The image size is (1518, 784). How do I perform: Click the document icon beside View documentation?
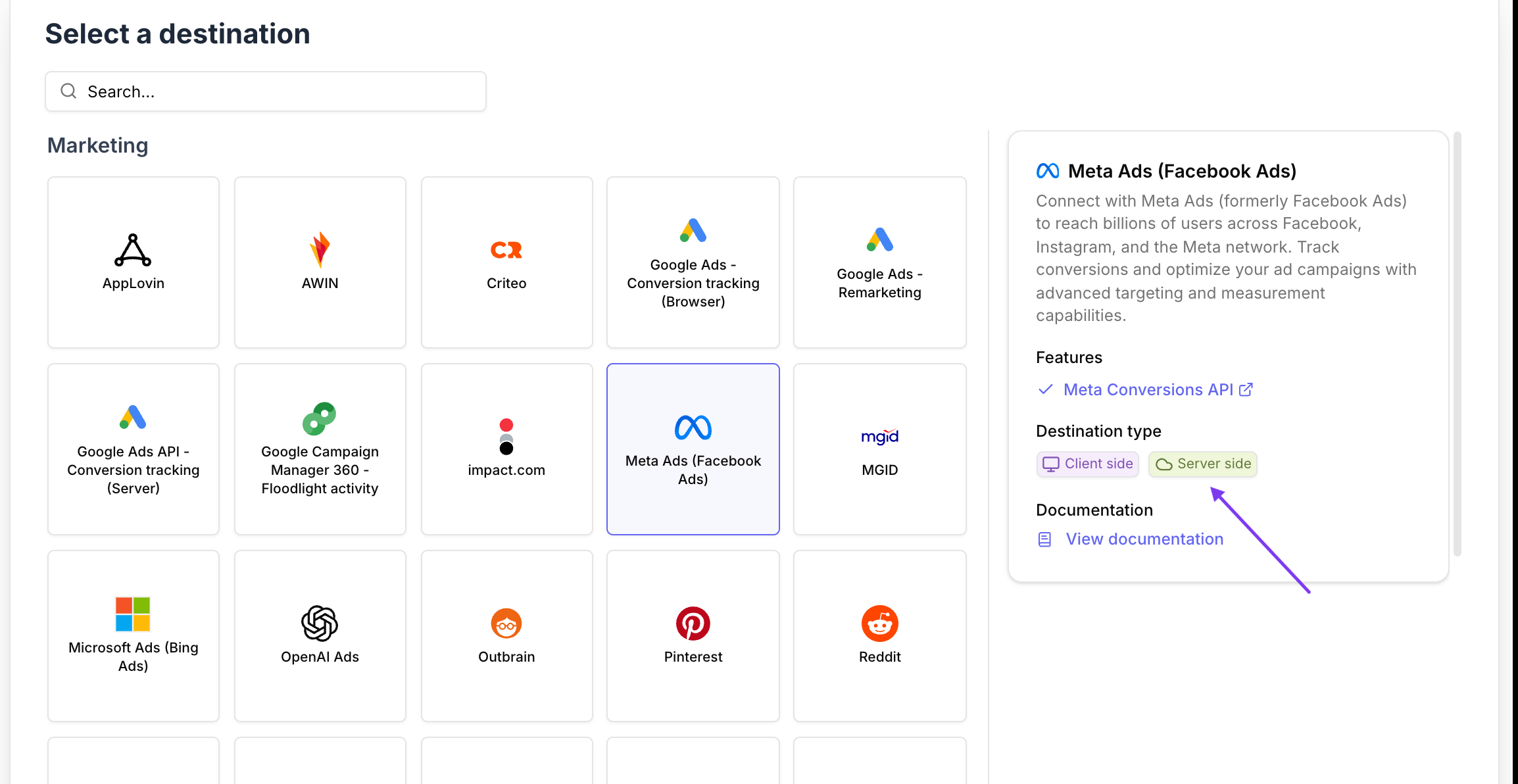(x=1044, y=539)
